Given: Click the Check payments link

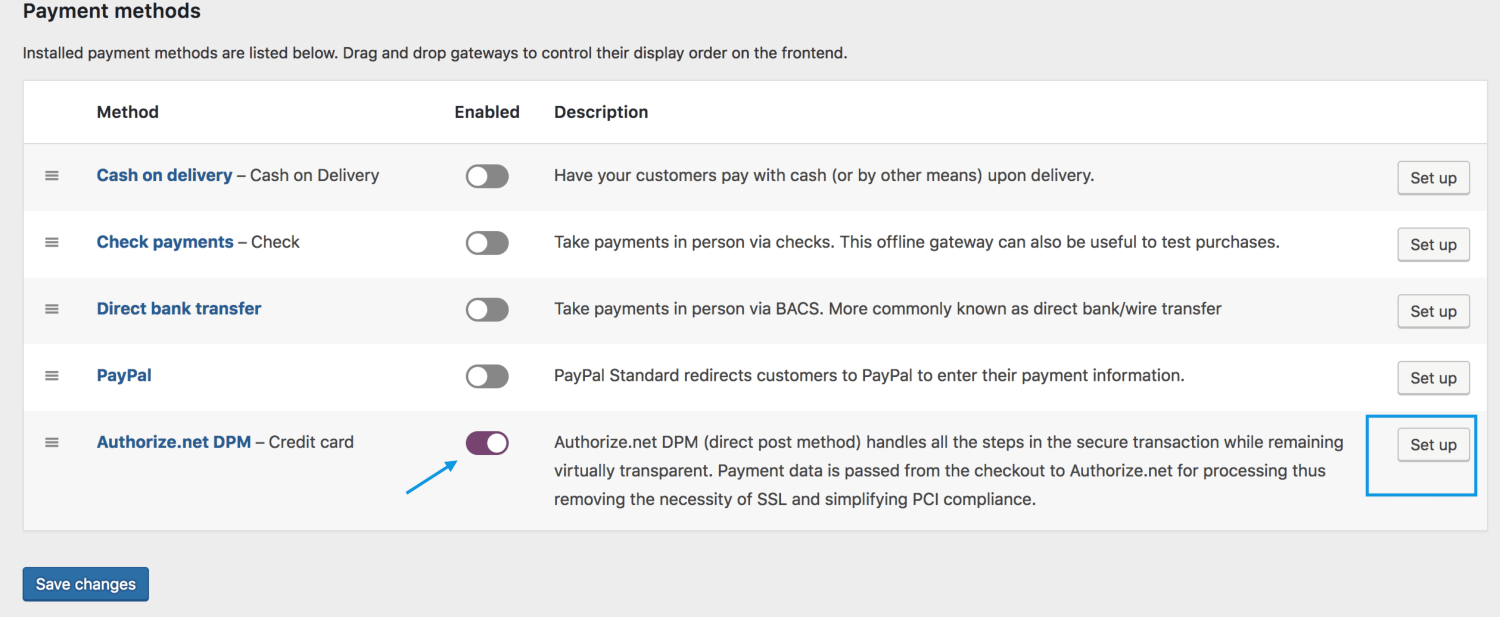Looking at the screenshot, I should click(x=165, y=242).
